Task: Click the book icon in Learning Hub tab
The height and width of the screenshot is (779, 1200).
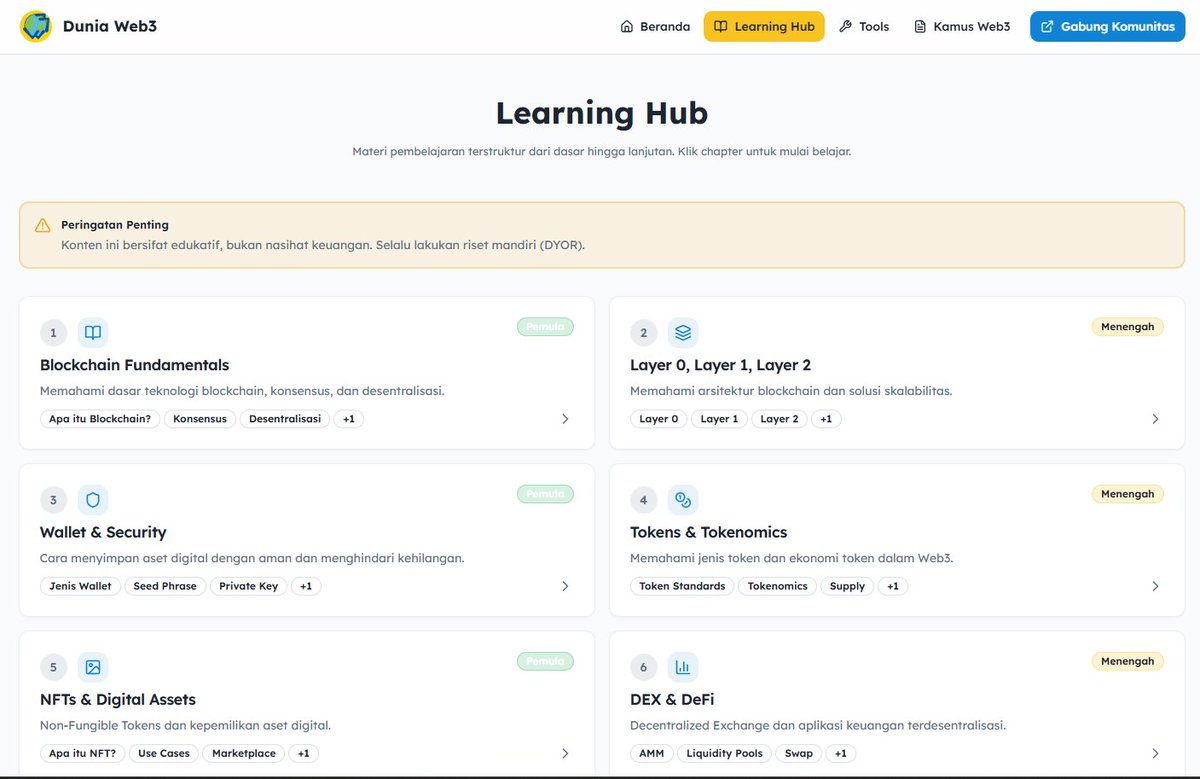Action: (721, 26)
